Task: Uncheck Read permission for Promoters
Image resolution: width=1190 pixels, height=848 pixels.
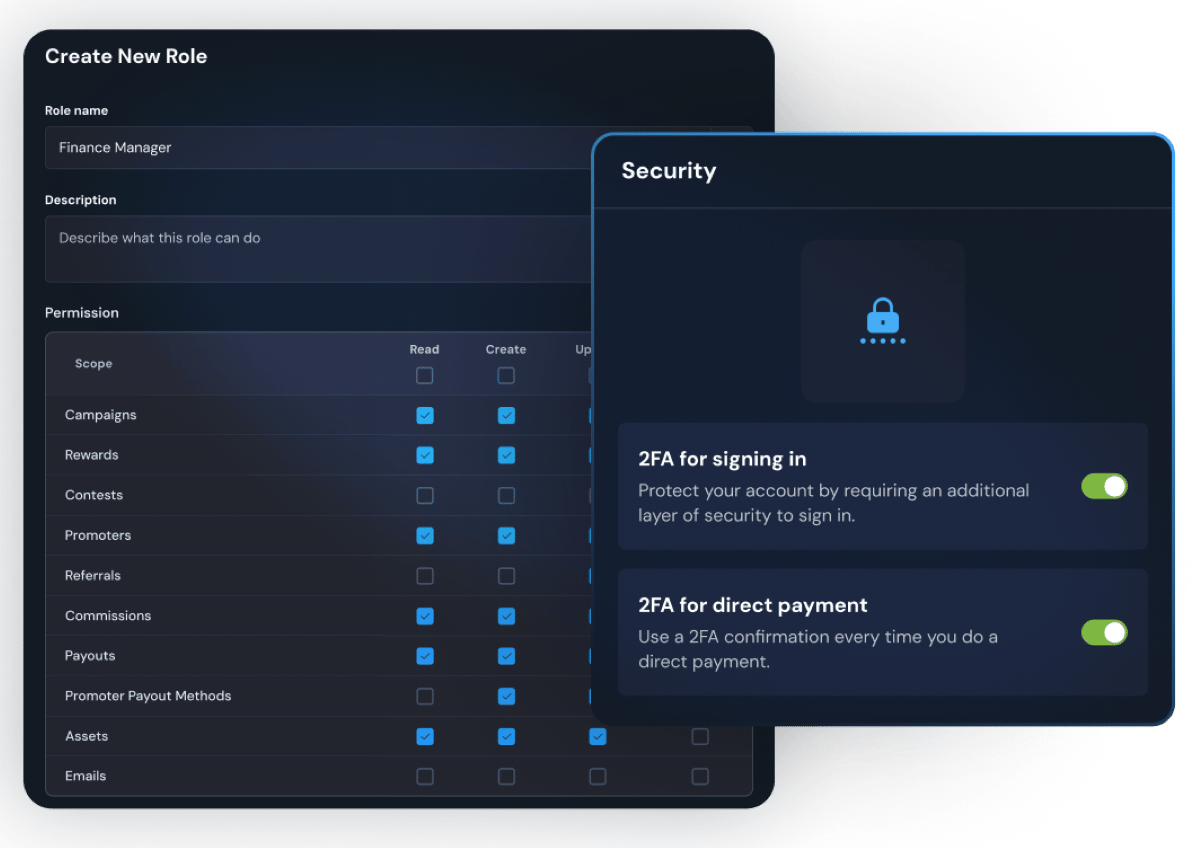Action: 425,536
